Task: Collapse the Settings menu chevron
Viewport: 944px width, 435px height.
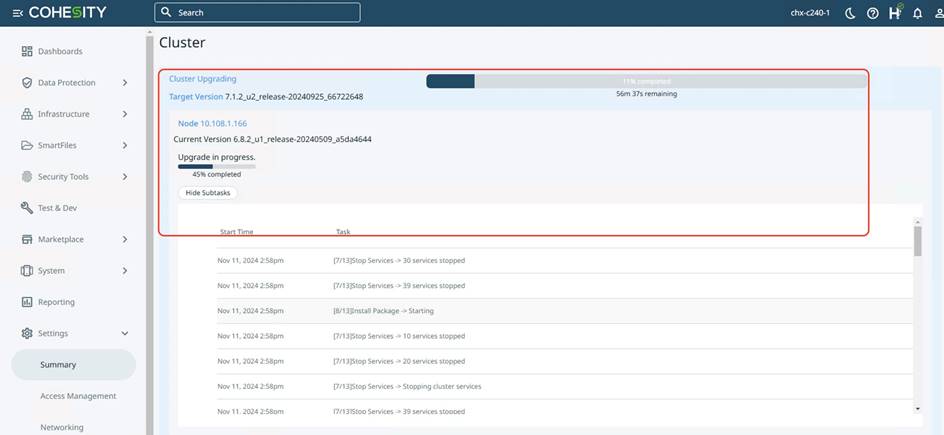Action: click(125, 333)
